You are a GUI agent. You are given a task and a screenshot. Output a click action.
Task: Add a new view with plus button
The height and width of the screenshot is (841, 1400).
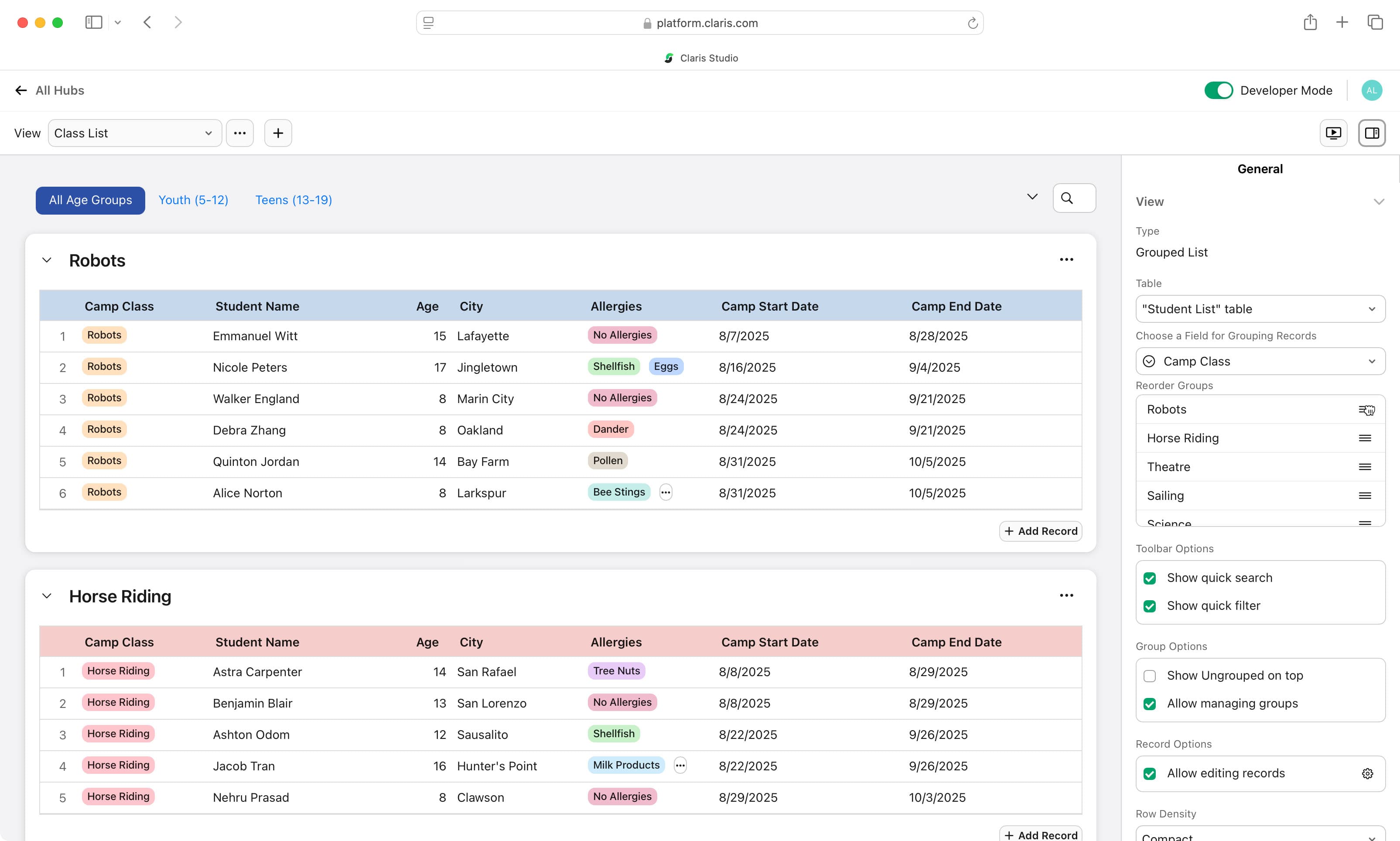tap(278, 133)
